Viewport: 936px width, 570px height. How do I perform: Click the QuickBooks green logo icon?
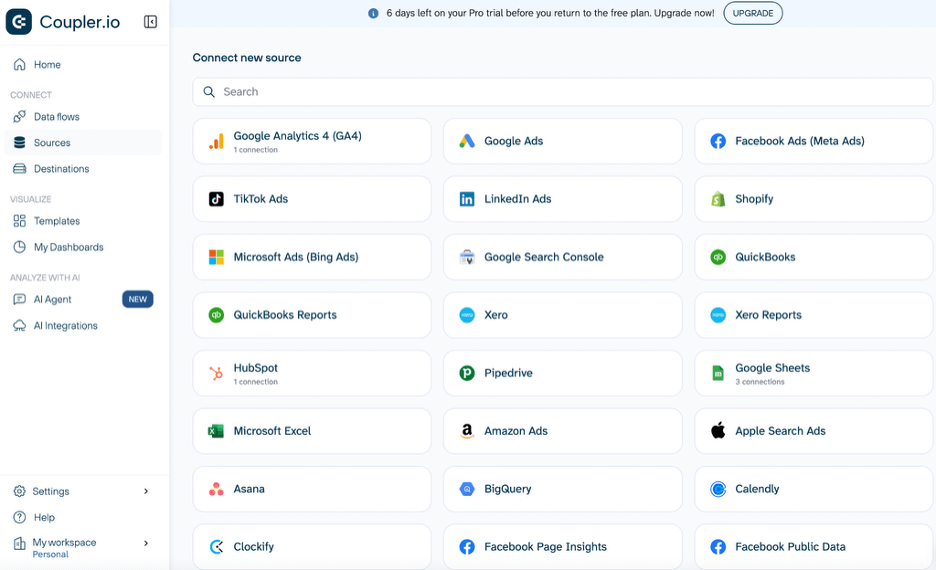point(718,257)
